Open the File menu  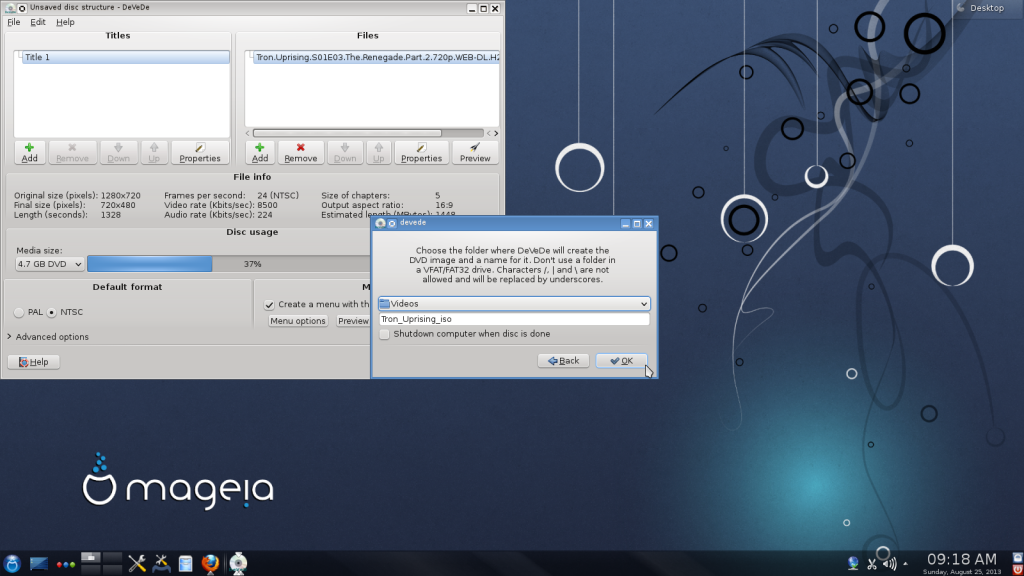click(x=14, y=22)
